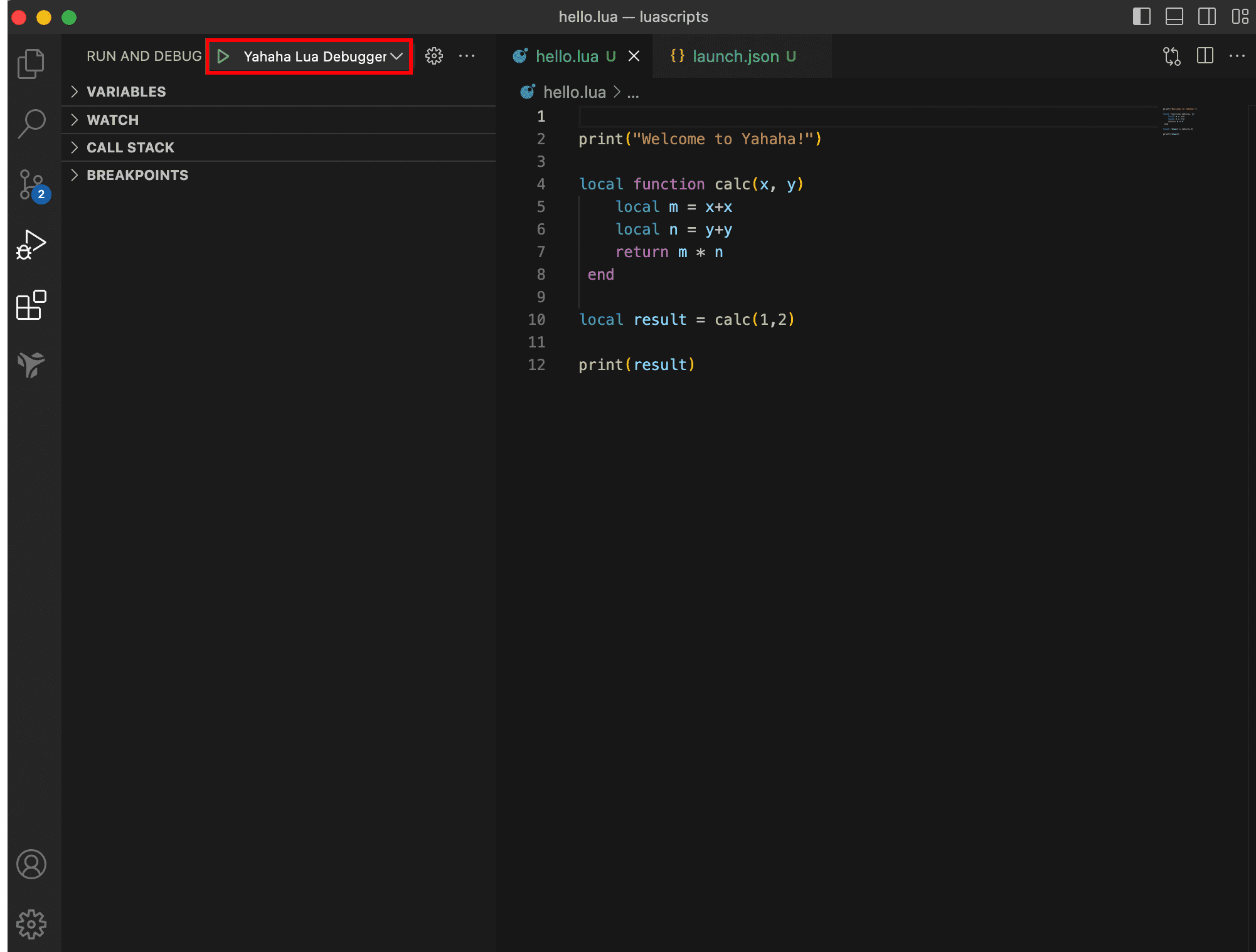Open Source Control with 2 pending changes
Image resolution: width=1256 pixels, height=952 pixels.
pos(31,184)
